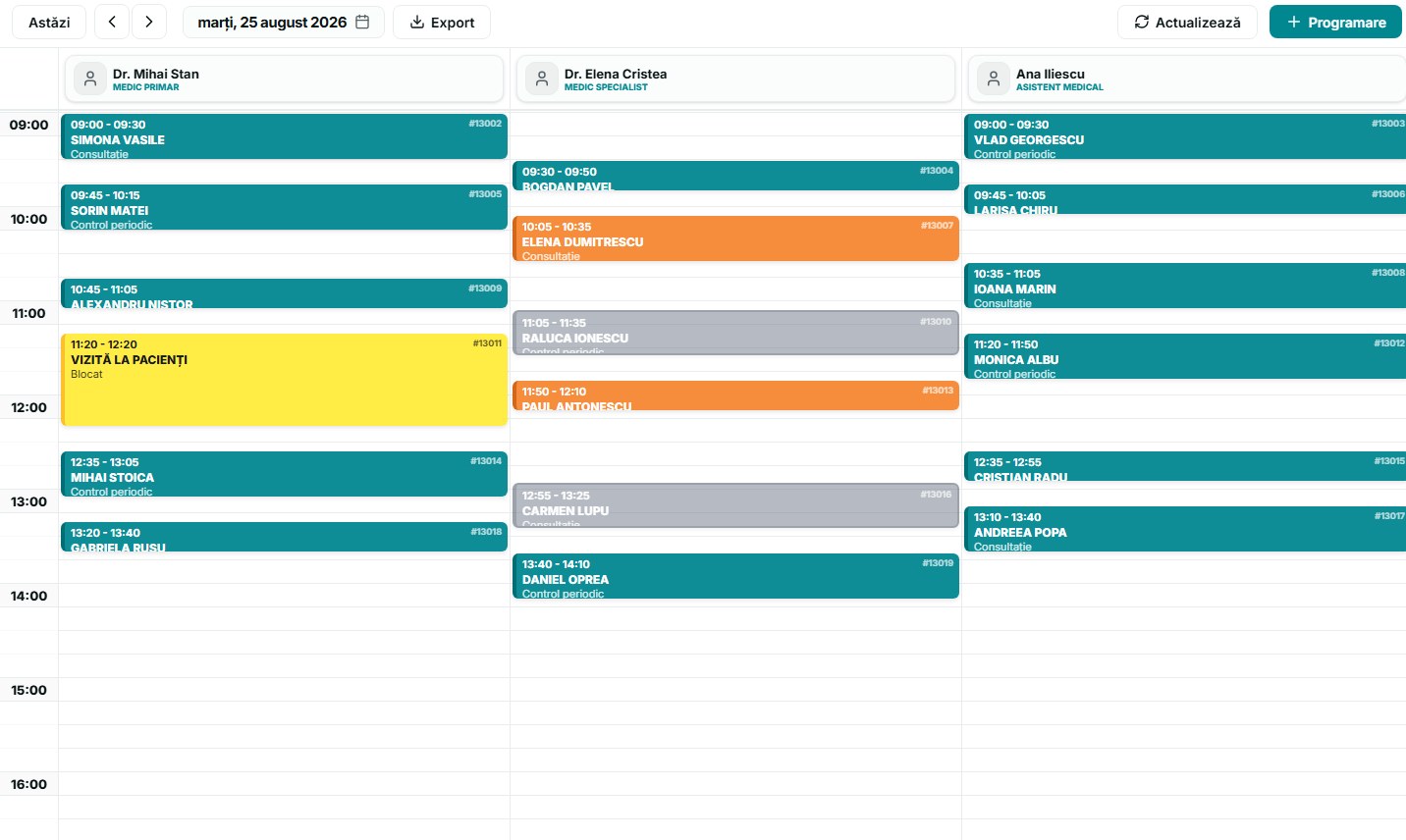Click Dr. Mihai Stan avatar icon
The height and width of the screenshot is (840, 1406).
point(90,79)
